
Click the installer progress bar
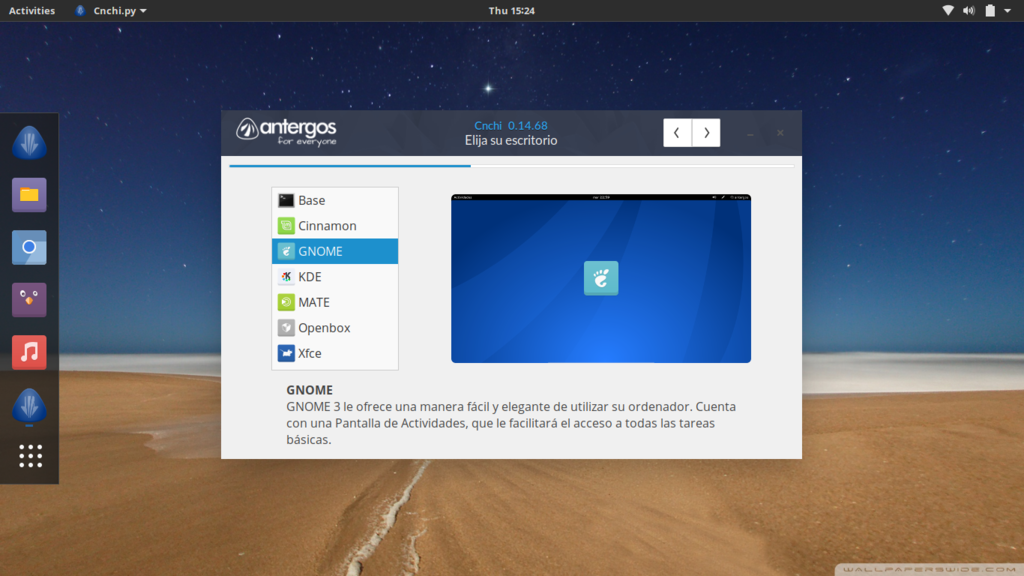[x=511, y=166]
